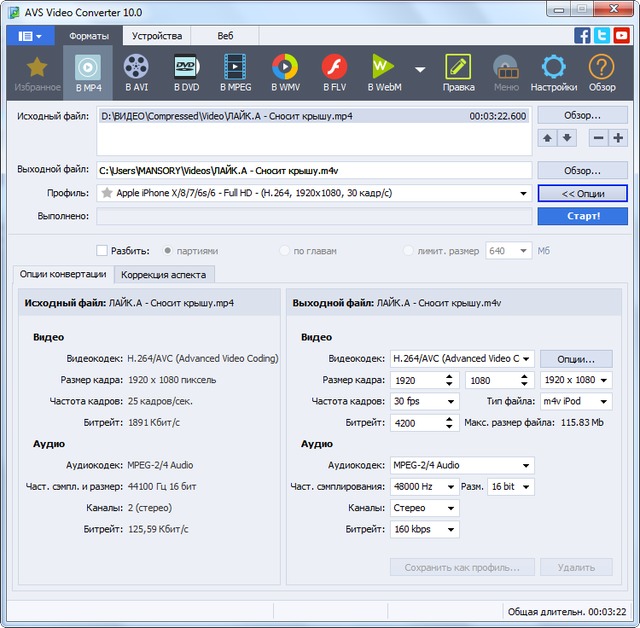Viewport: 640px width, 628px height.
Task: Open the Аудиокодек MPEG-2/4 Audio dropdown
Action: click(x=462, y=465)
